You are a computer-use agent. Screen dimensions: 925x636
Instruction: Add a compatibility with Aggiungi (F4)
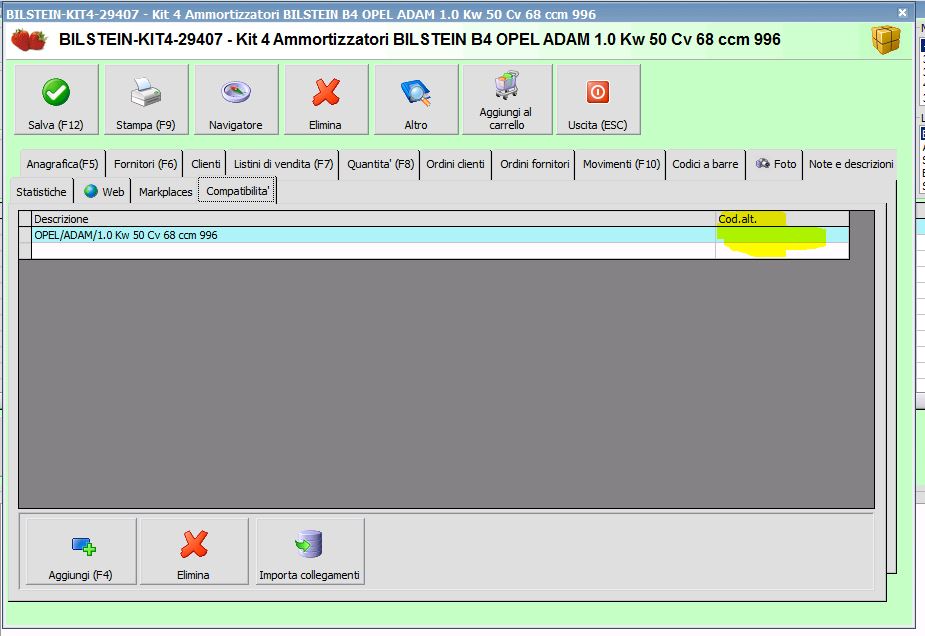coord(81,551)
